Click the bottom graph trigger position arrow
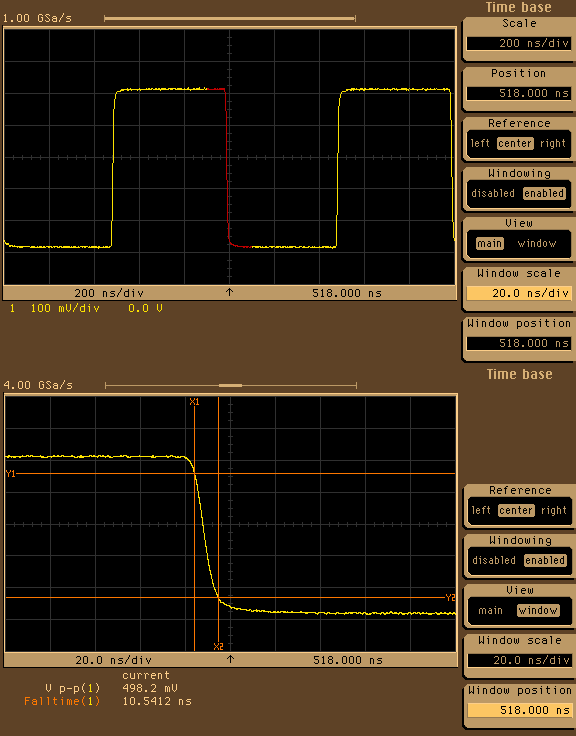 coord(230,659)
